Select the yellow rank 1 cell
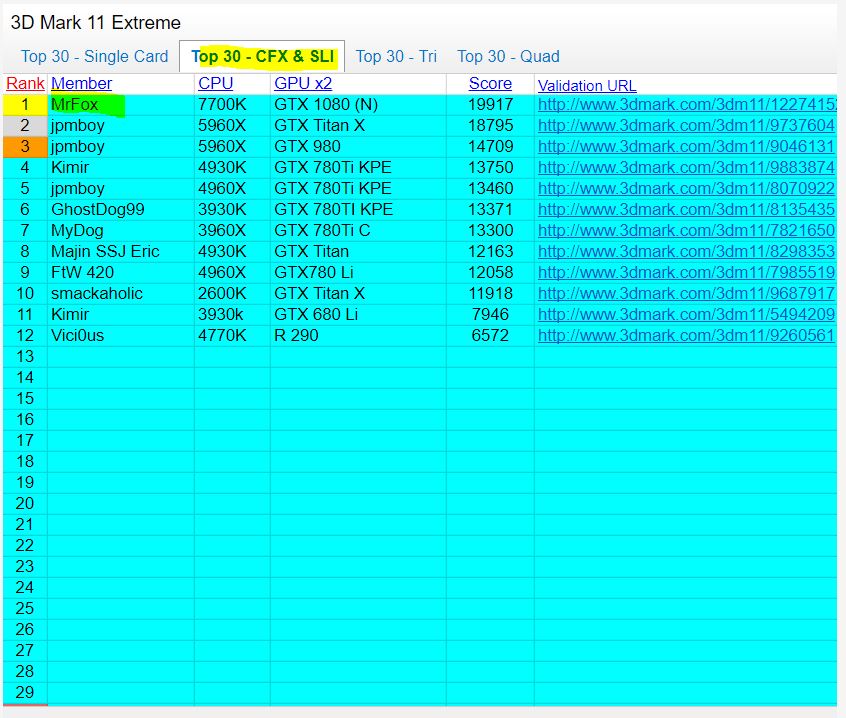The image size is (846, 718). (25, 105)
